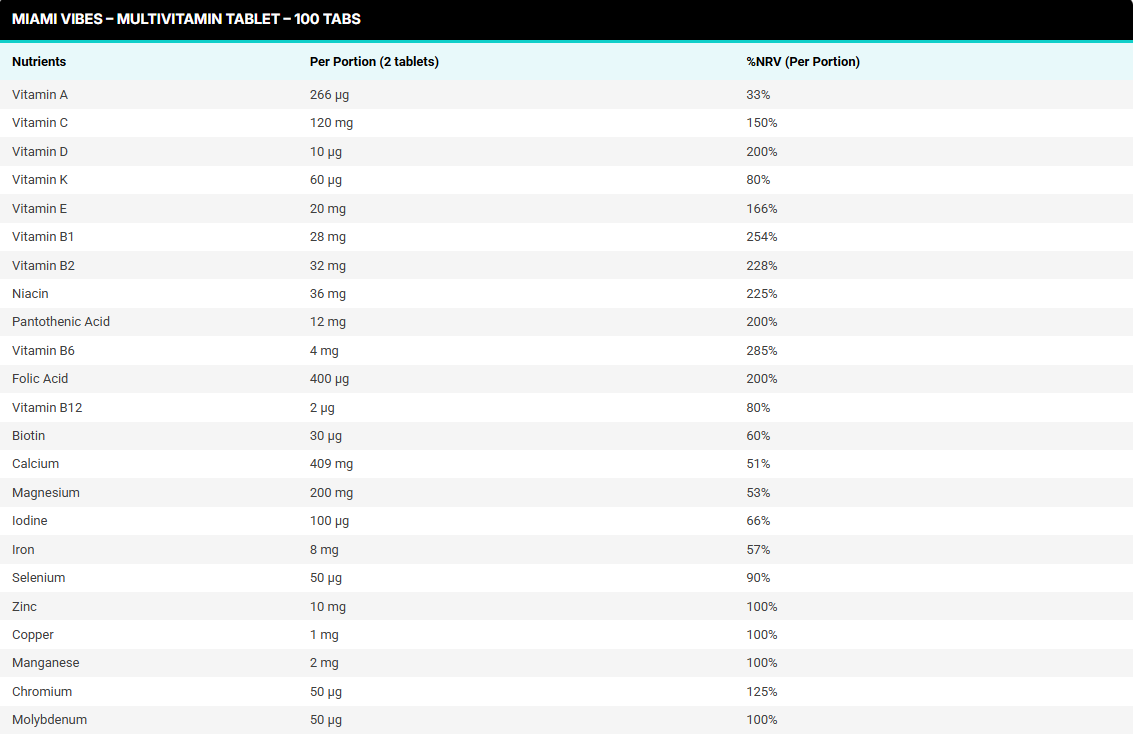This screenshot has width=1134, height=738.
Task: Click the Nutrients column header
Action: coord(39,62)
